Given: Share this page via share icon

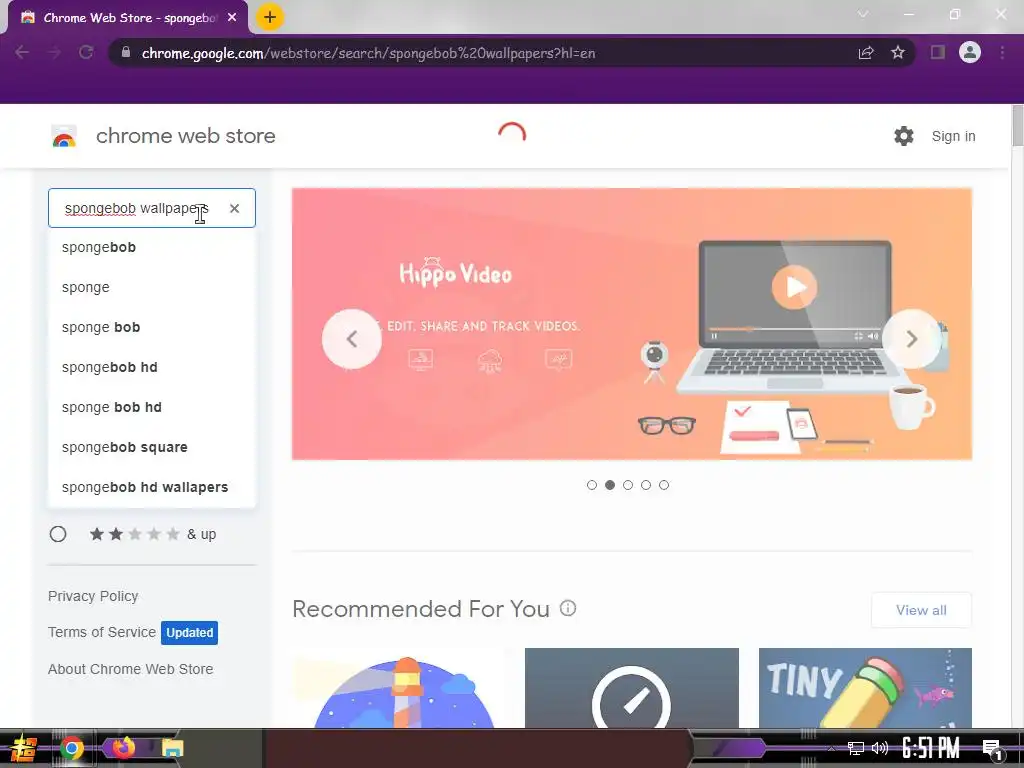Looking at the screenshot, I should point(866,53).
